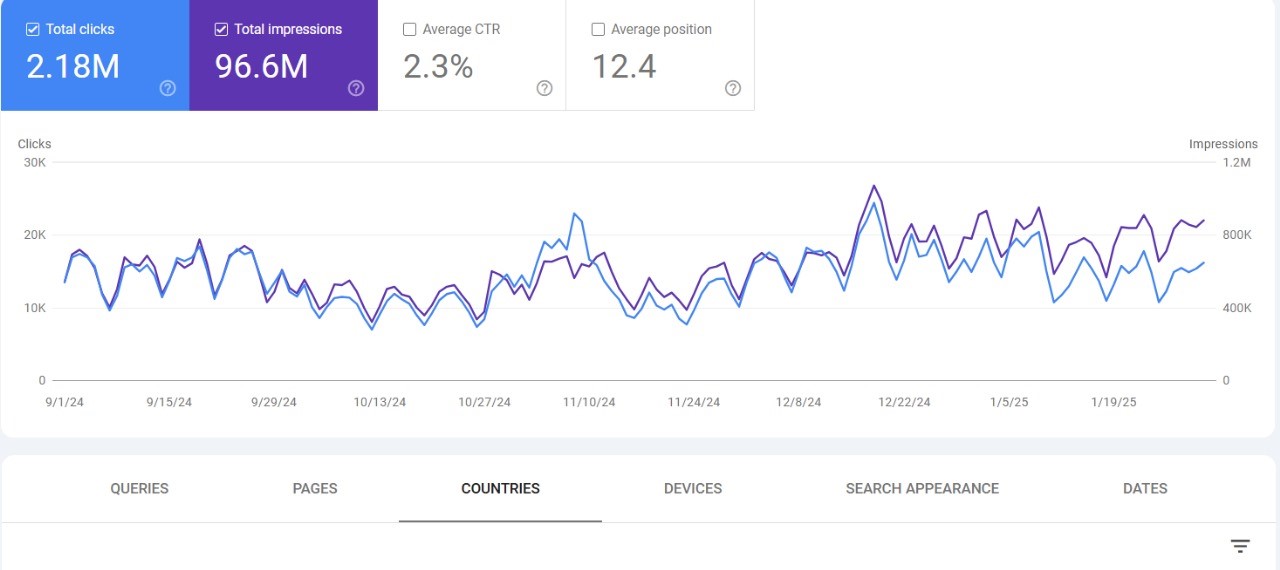This screenshot has height=570, width=1280.
Task: Select the Countries tab
Action: point(500,489)
